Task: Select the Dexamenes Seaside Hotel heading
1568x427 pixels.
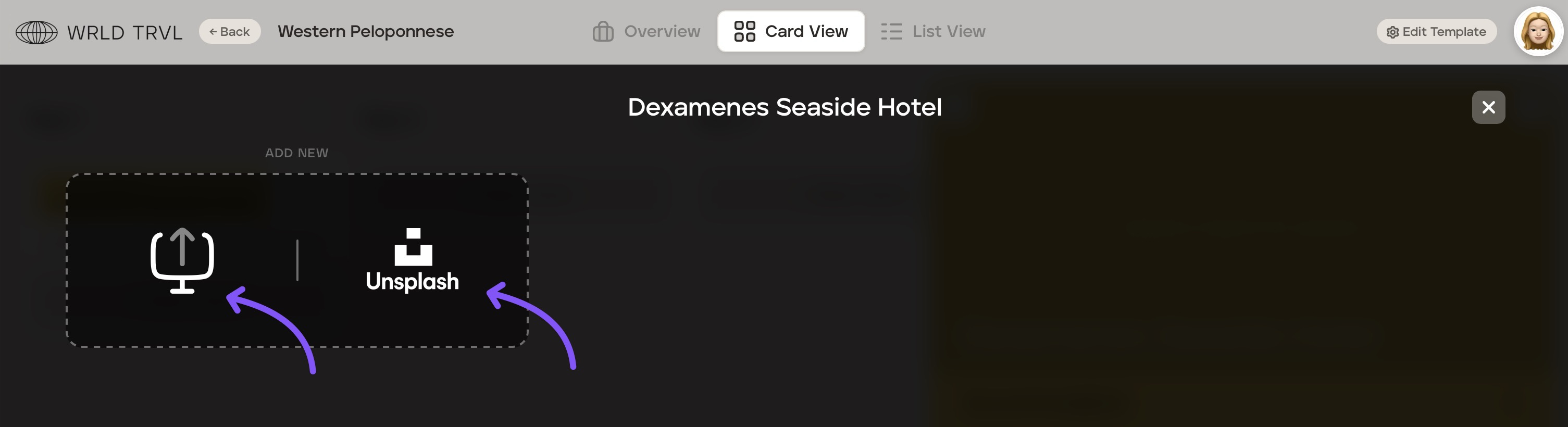Action: click(x=785, y=107)
